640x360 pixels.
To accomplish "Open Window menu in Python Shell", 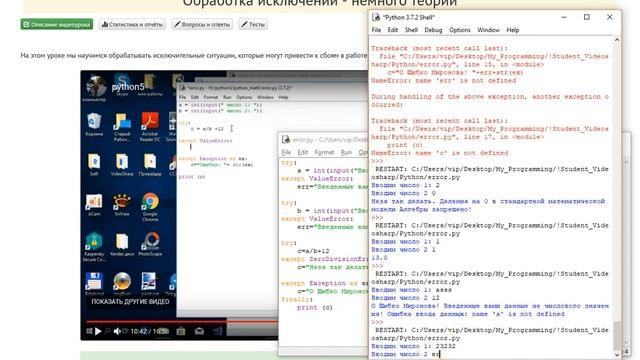I will (488, 30).
